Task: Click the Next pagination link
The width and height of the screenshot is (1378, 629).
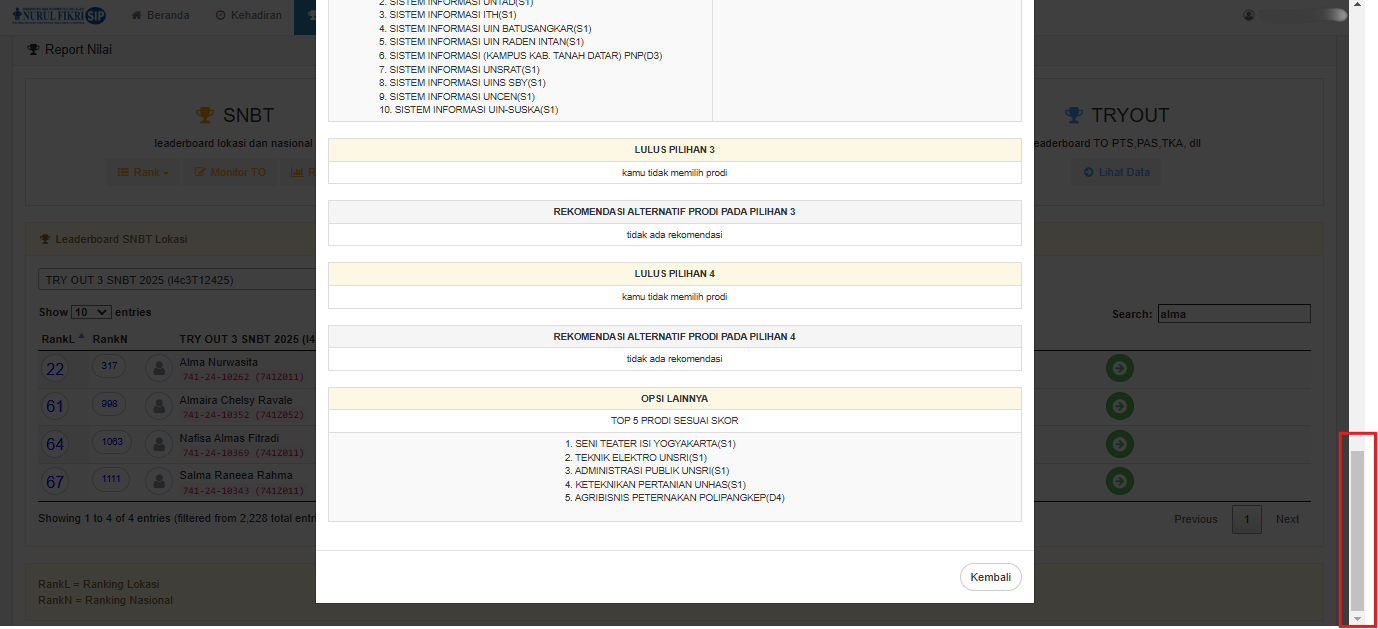Action: [x=1287, y=519]
